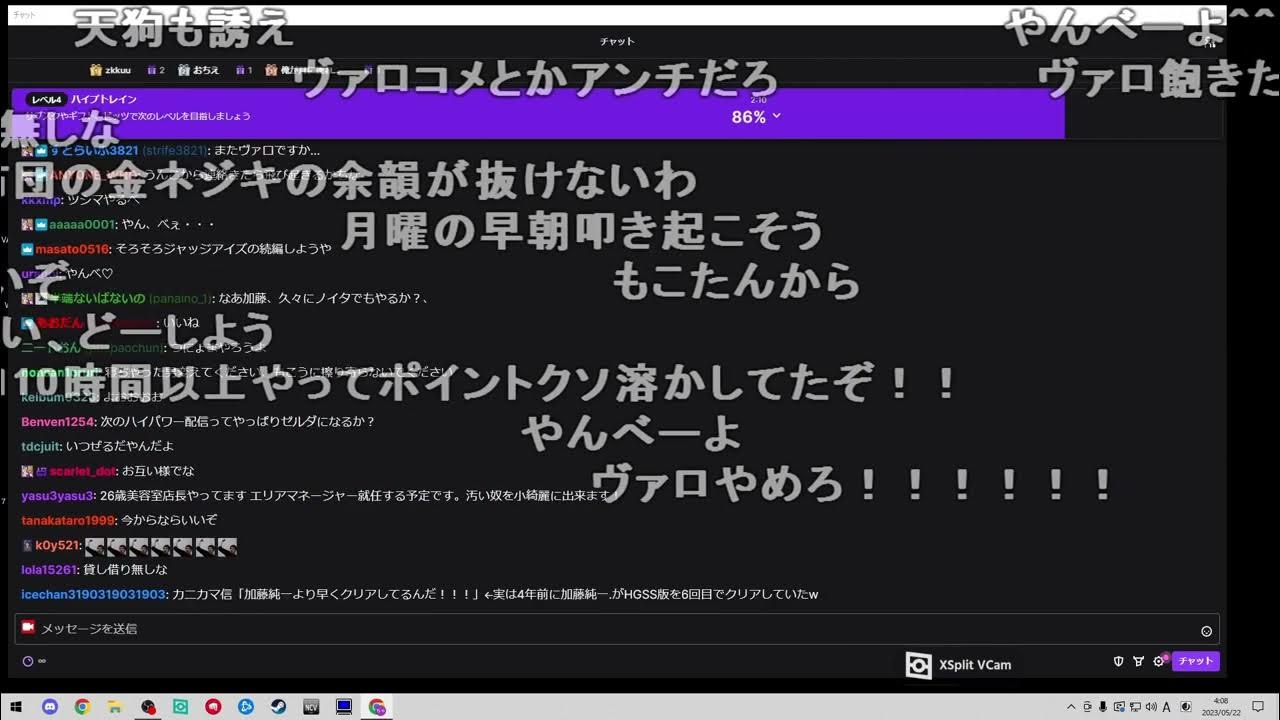Open zkkuu top gifter entry
This screenshot has width=1280, height=720.
pyautogui.click(x=110, y=70)
